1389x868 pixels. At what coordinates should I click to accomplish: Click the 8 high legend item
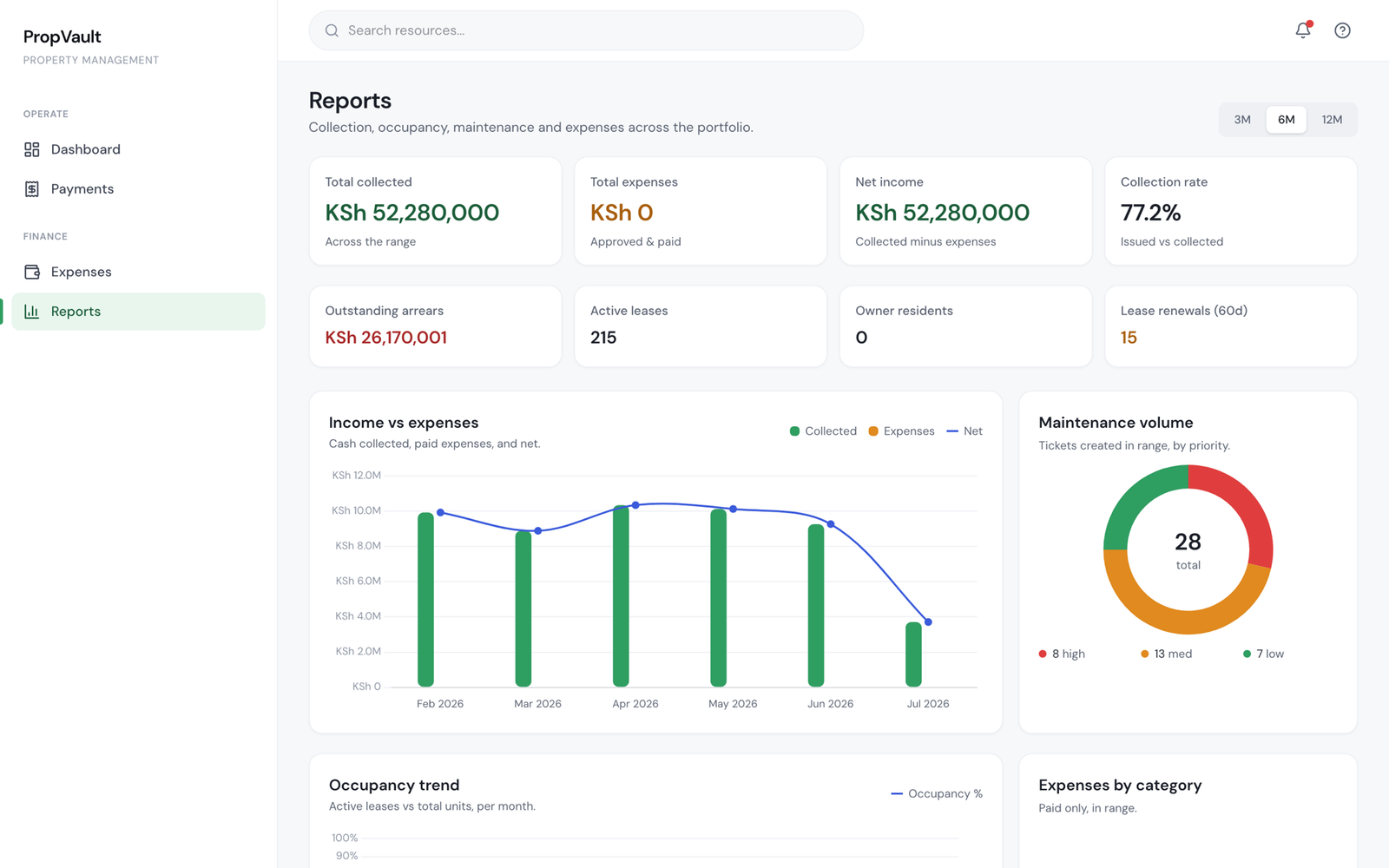point(1062,654)
